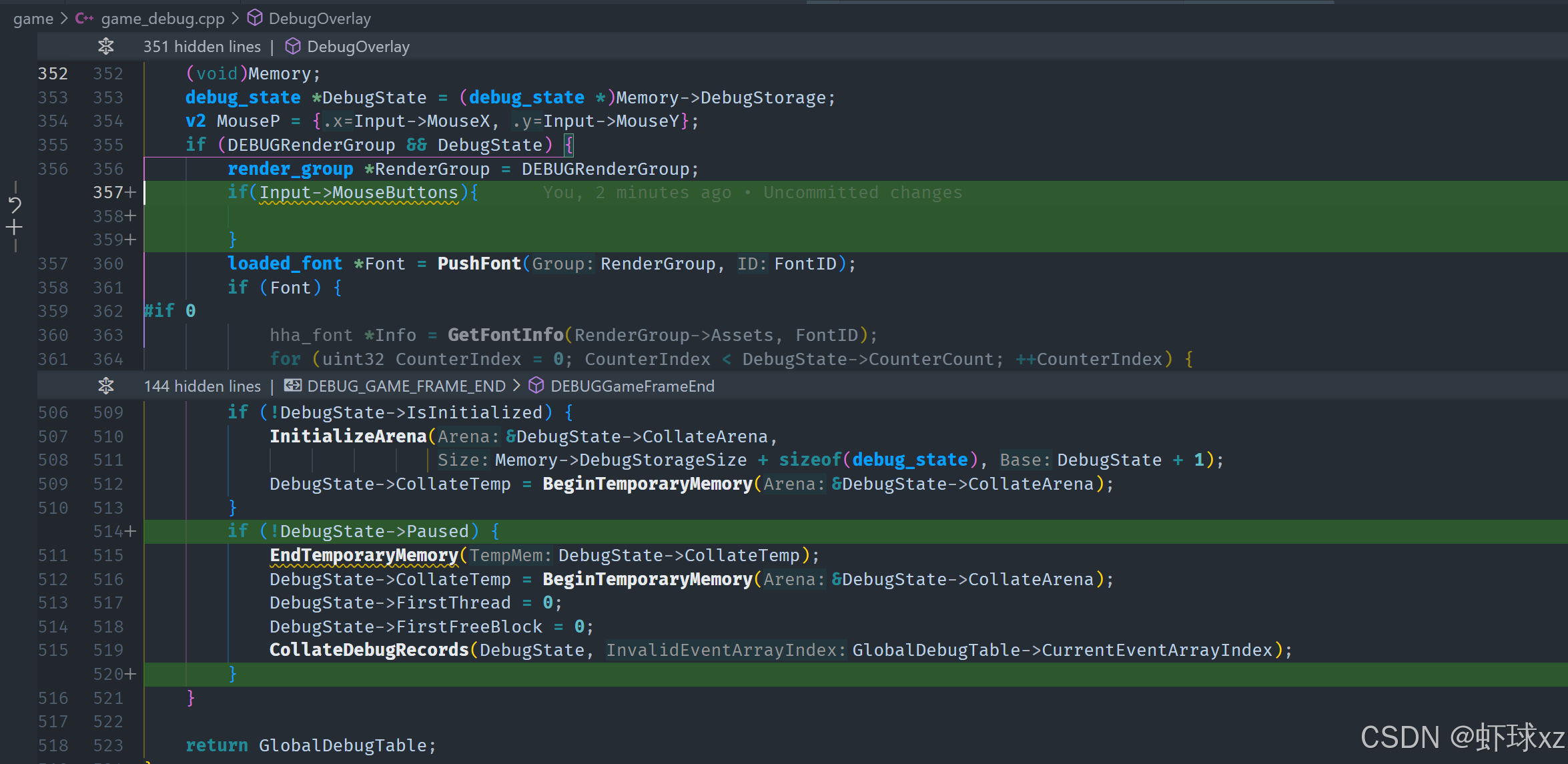Click the EndTemporaryMemory function call
Viewport: 1568px width, 764px height.
pos(364,556)
